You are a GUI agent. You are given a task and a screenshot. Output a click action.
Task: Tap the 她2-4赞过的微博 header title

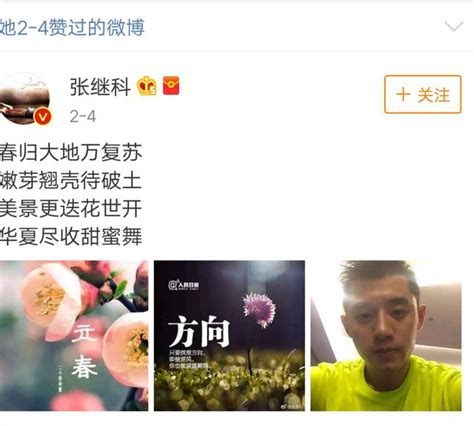click(x=72, y=28)
